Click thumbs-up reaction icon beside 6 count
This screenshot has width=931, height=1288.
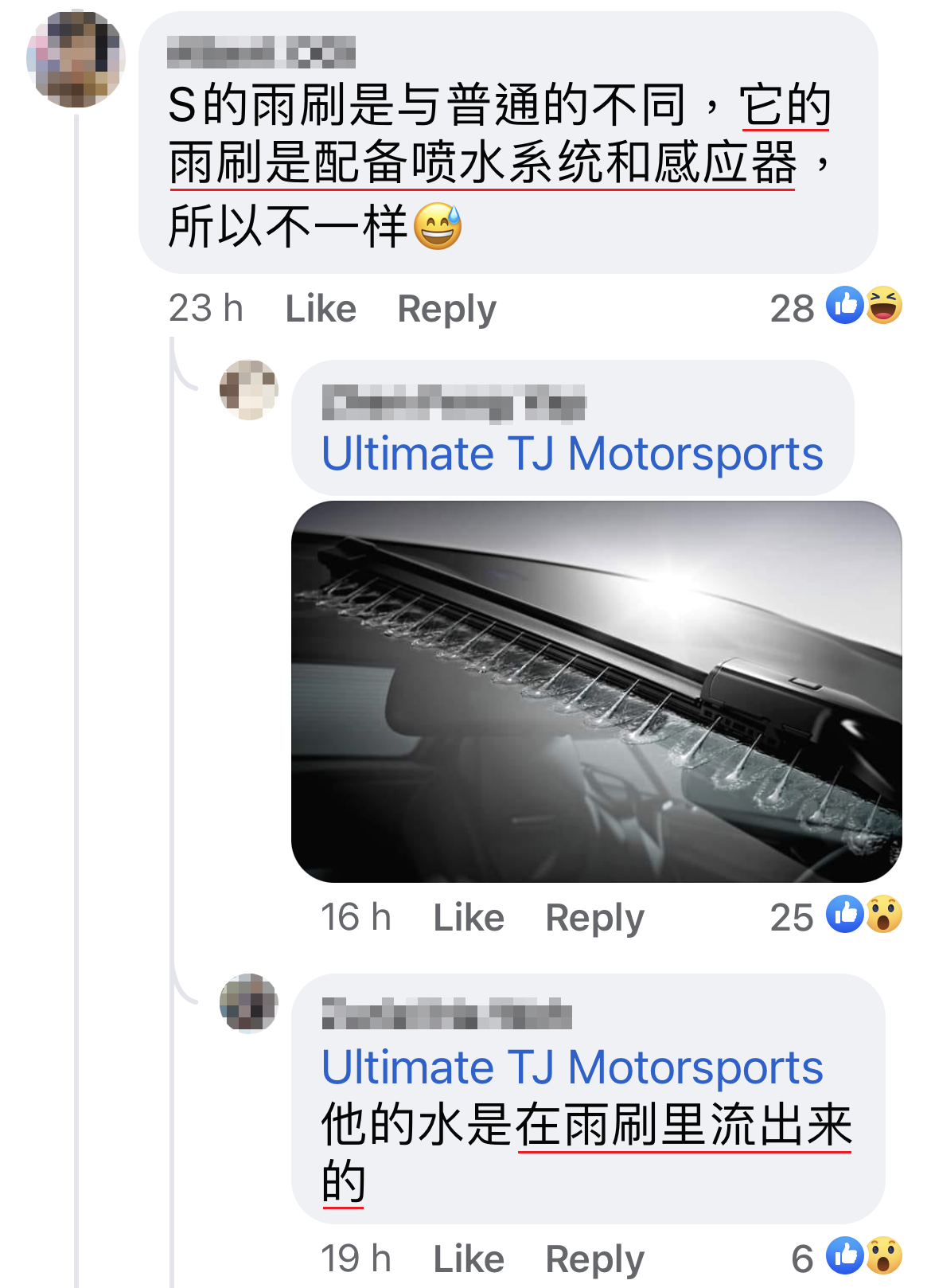point(845,1255)
